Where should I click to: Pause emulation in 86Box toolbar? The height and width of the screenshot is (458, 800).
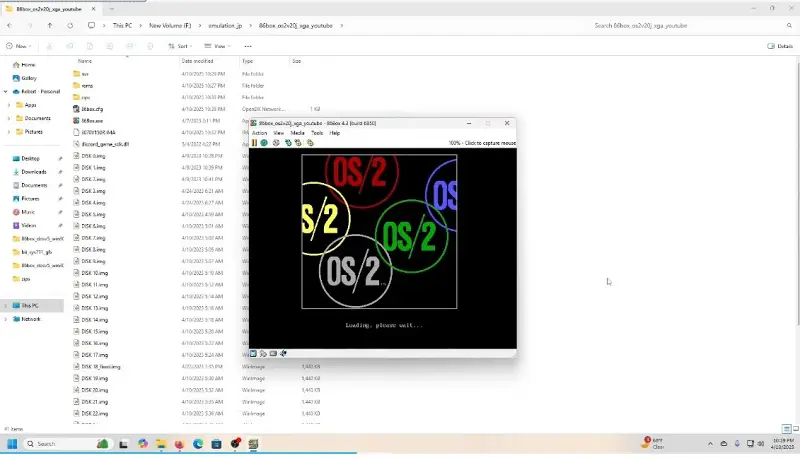point(254,143)
